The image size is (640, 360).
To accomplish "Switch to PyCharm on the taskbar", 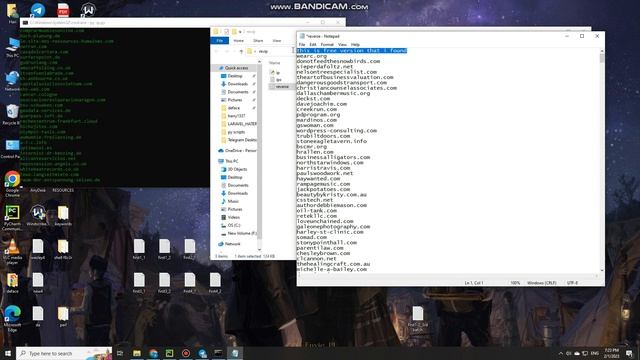I will coord(169,353).
